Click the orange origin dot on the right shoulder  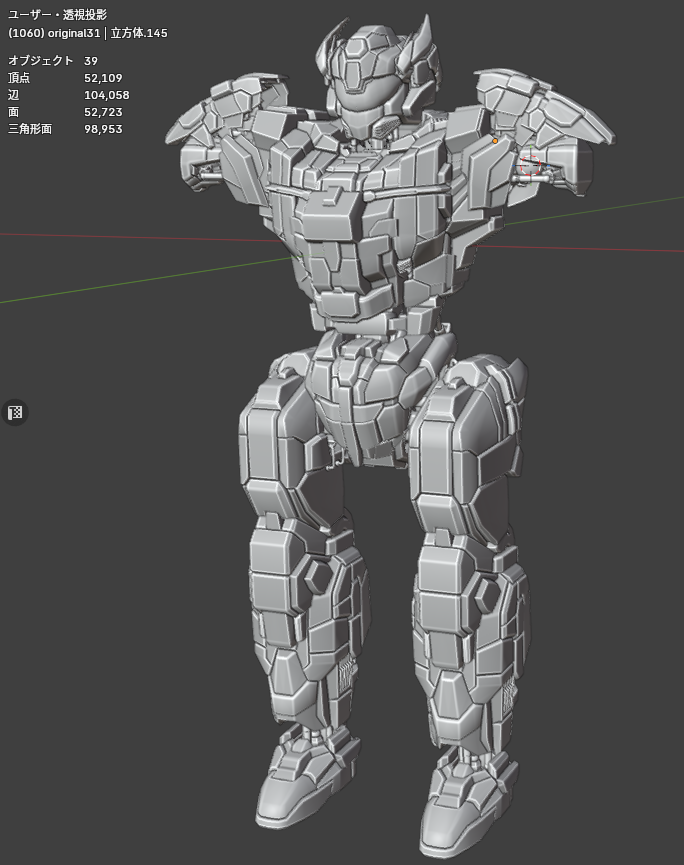(x=495, y=141)
